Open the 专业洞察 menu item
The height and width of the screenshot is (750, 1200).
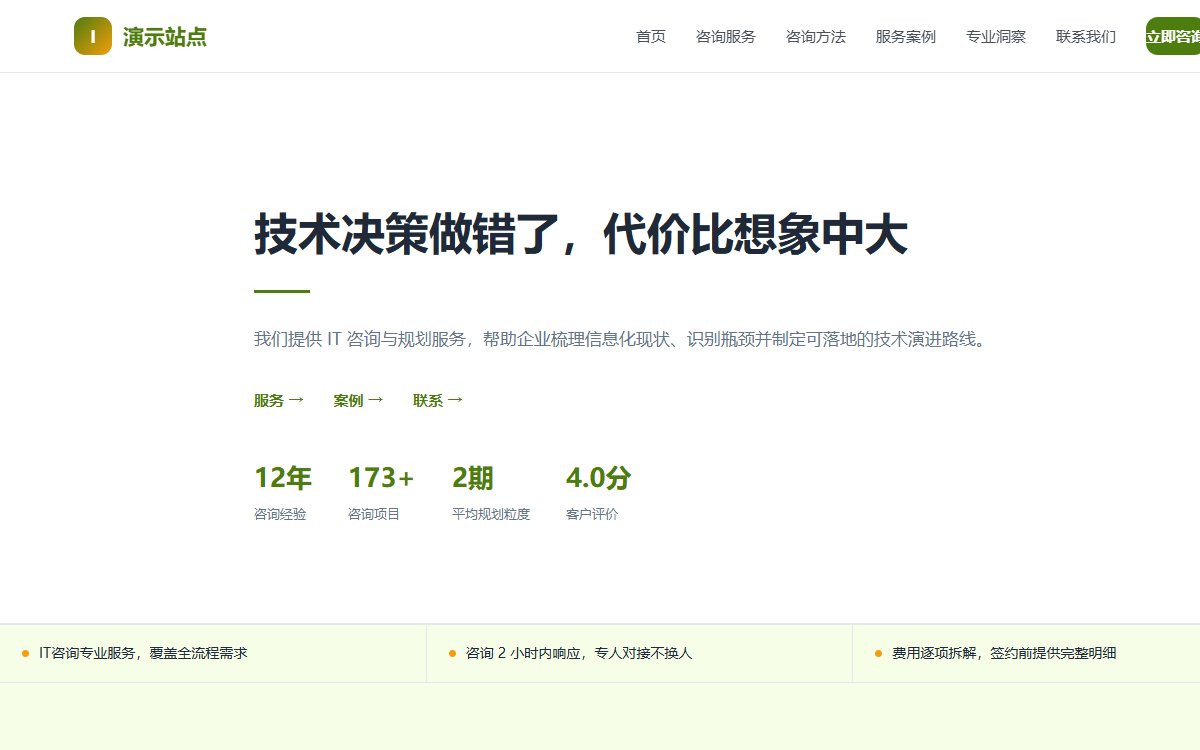tap(996, 37)
